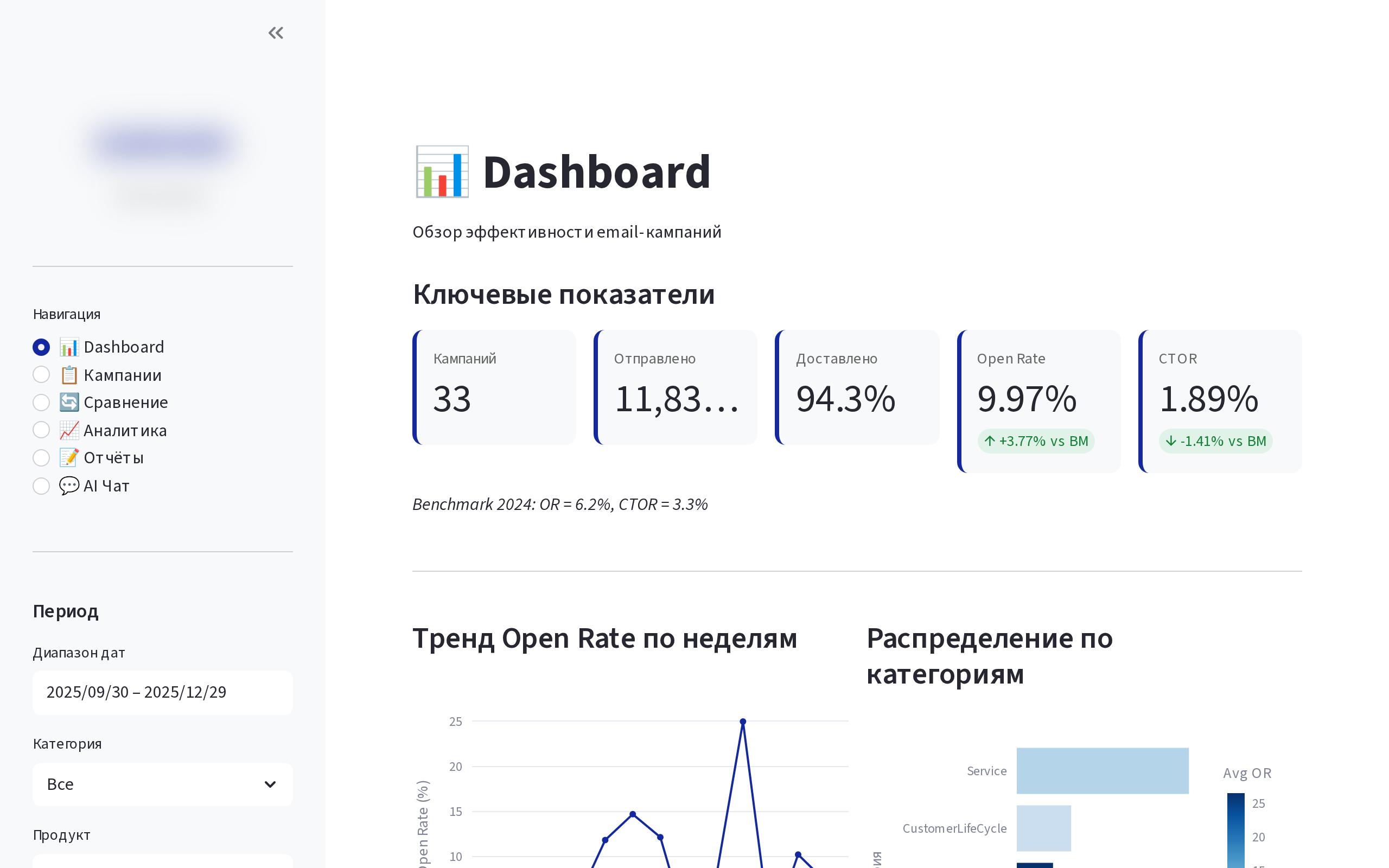Click the +3.77% vs BM badge on Open Rate
This screenshot has height=868, width=1389.
(1036, 441)
